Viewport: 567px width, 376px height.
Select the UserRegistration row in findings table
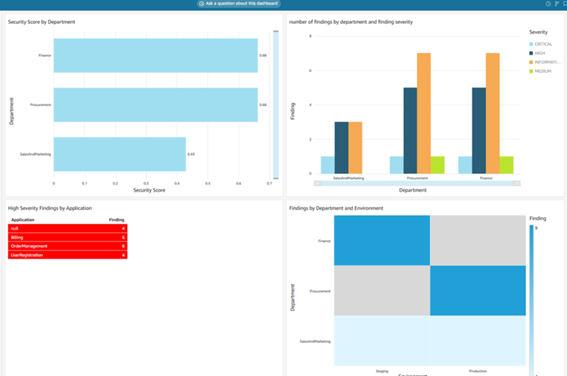(68, 255)
